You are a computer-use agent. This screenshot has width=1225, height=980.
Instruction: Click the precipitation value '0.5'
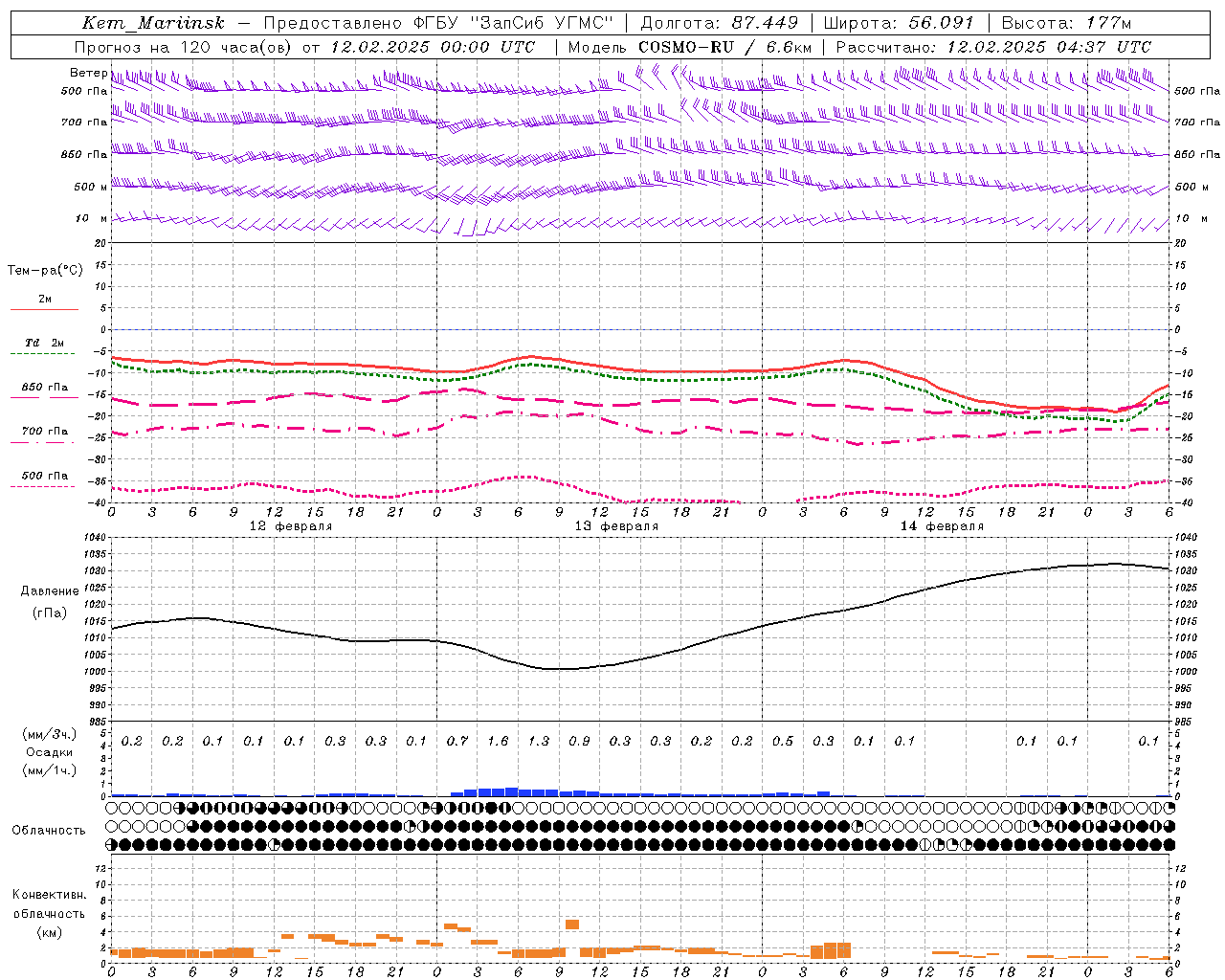[x=783, y=741]
